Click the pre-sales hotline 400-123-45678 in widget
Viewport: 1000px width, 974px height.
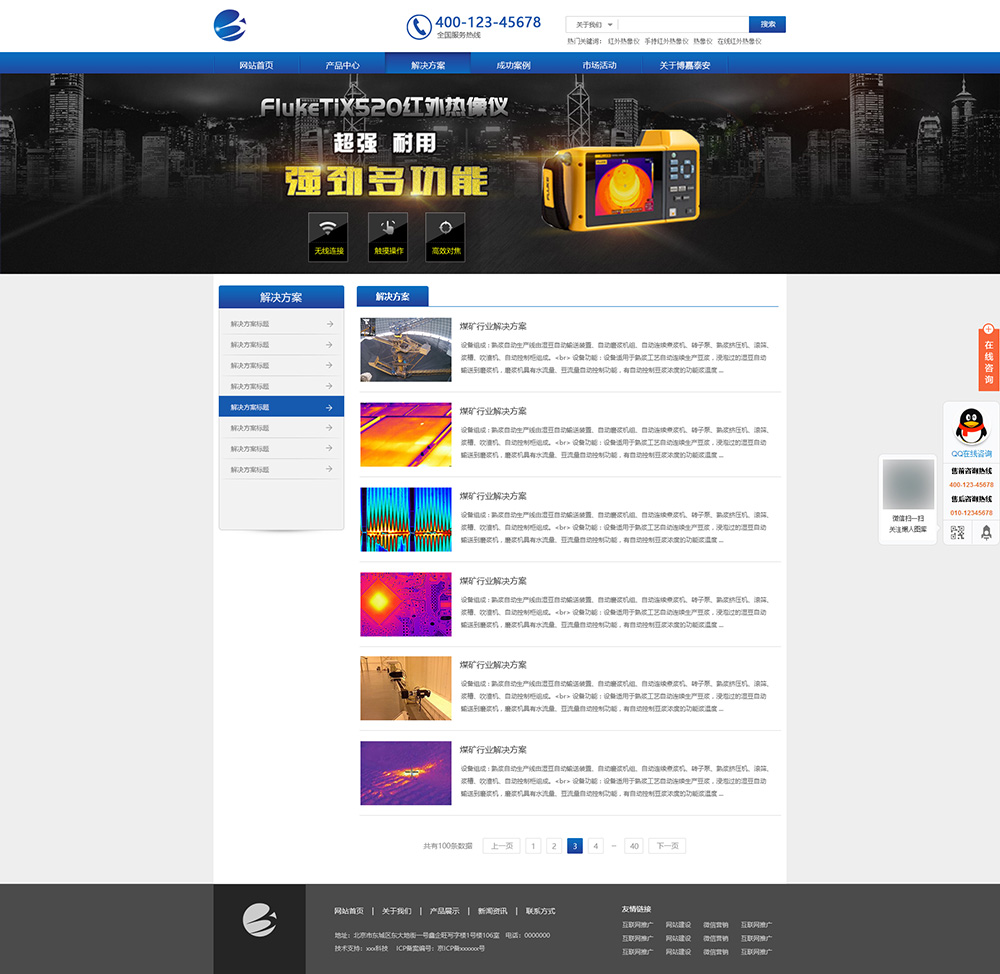pyautogui.click(x=971, y=485)
